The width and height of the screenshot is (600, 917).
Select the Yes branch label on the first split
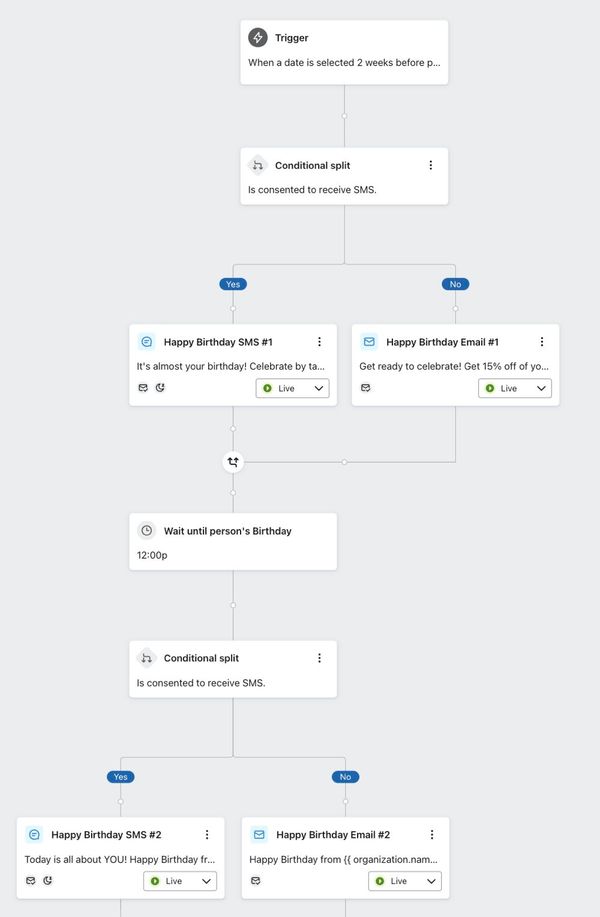click(x=233, y=284)
